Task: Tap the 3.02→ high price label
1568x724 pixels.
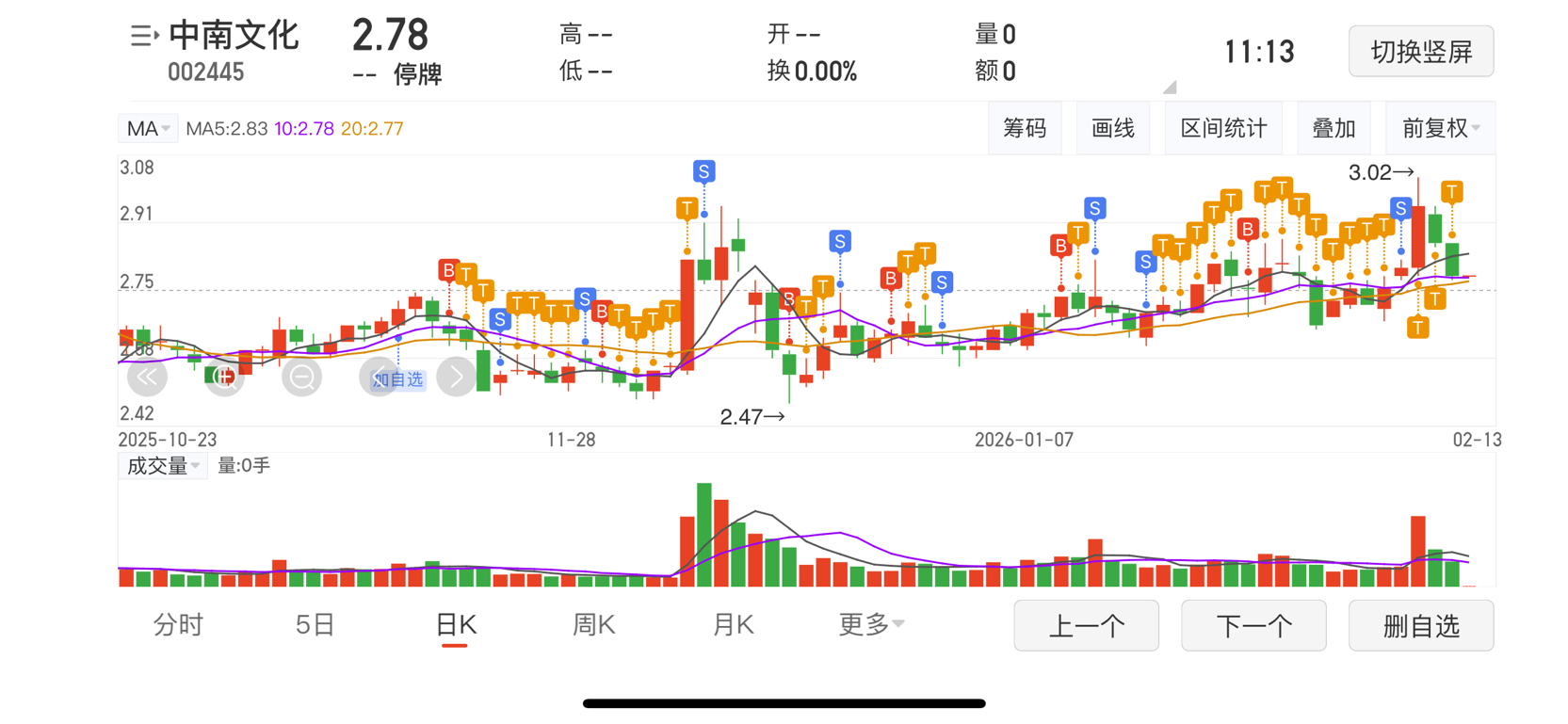Action: pyautogui.click(x=1382, y=172)
